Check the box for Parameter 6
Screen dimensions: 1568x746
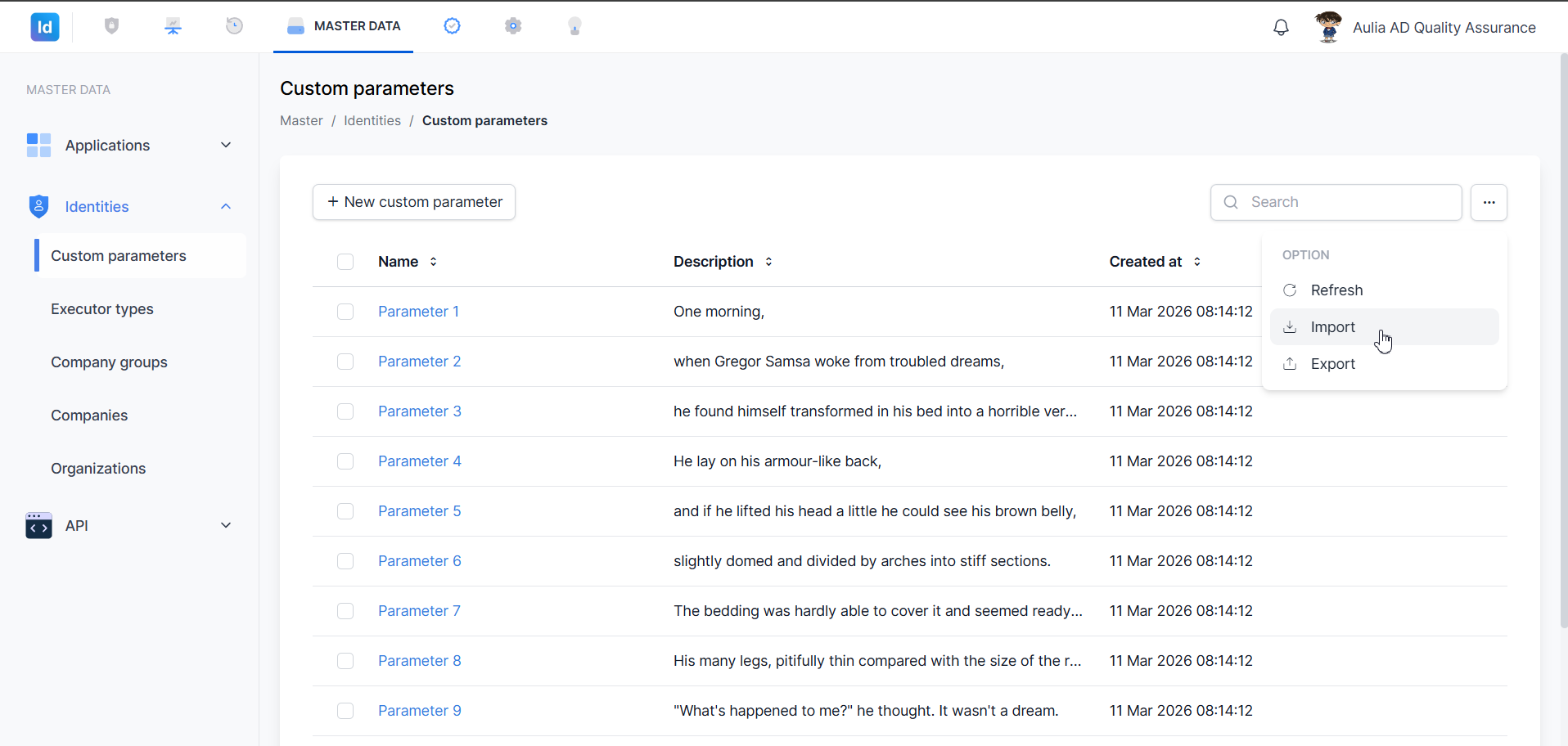pyautogui.click(x=345, y=561)
